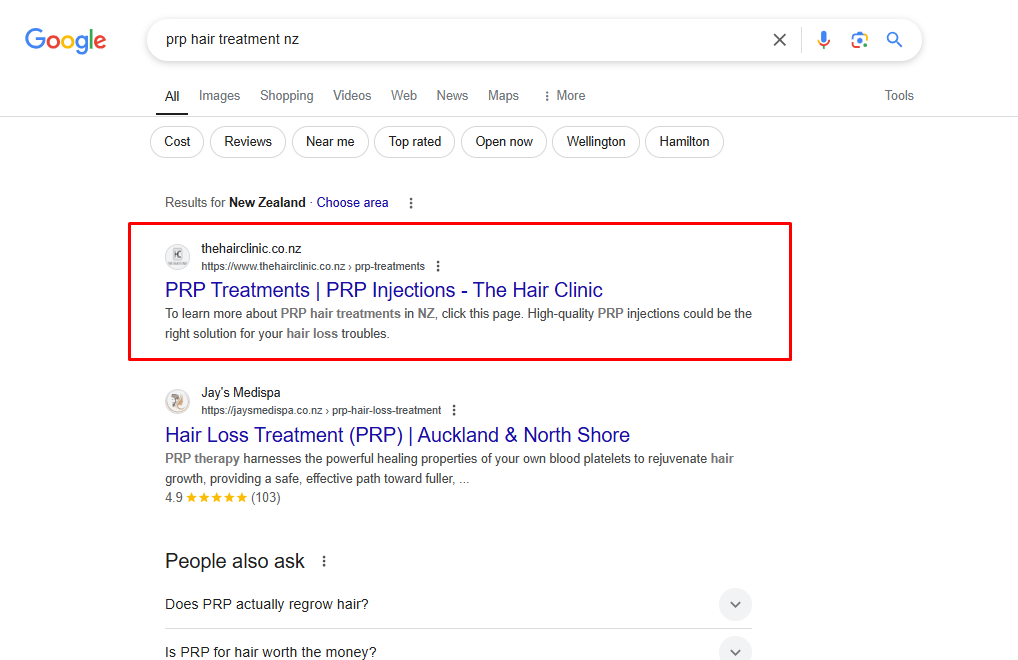Screen dimensions: 1018x660
Task: Open three-dot menu for Jay's Medispa result
Action: (x=454, y=410)
